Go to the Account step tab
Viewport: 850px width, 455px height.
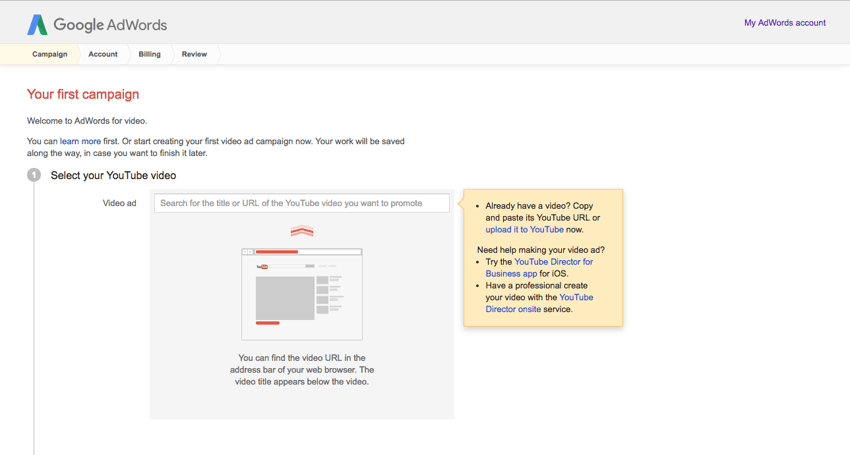(103, 54)
